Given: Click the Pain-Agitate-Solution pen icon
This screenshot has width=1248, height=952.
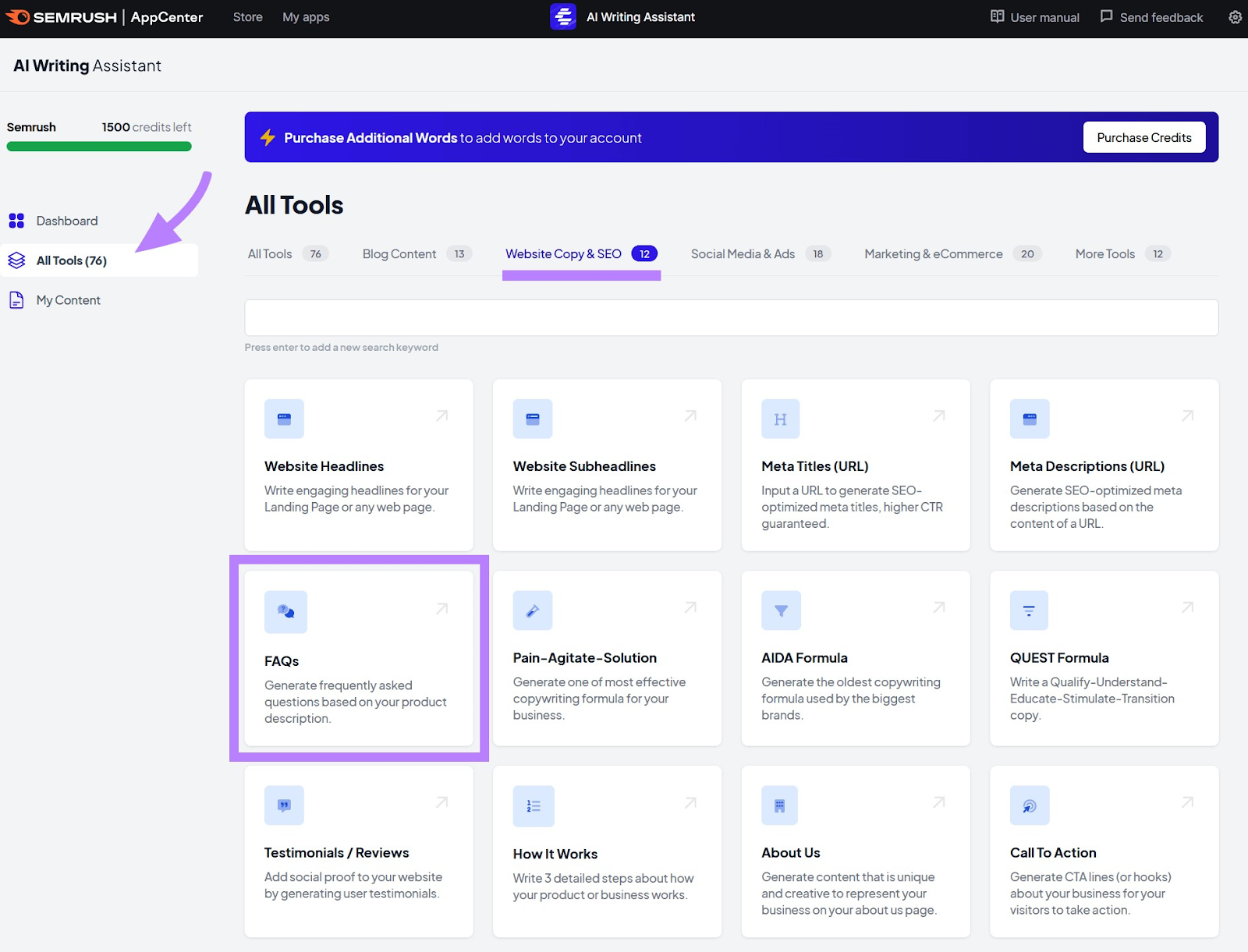Looking at the screenshot, I should (x=533, y=610).
